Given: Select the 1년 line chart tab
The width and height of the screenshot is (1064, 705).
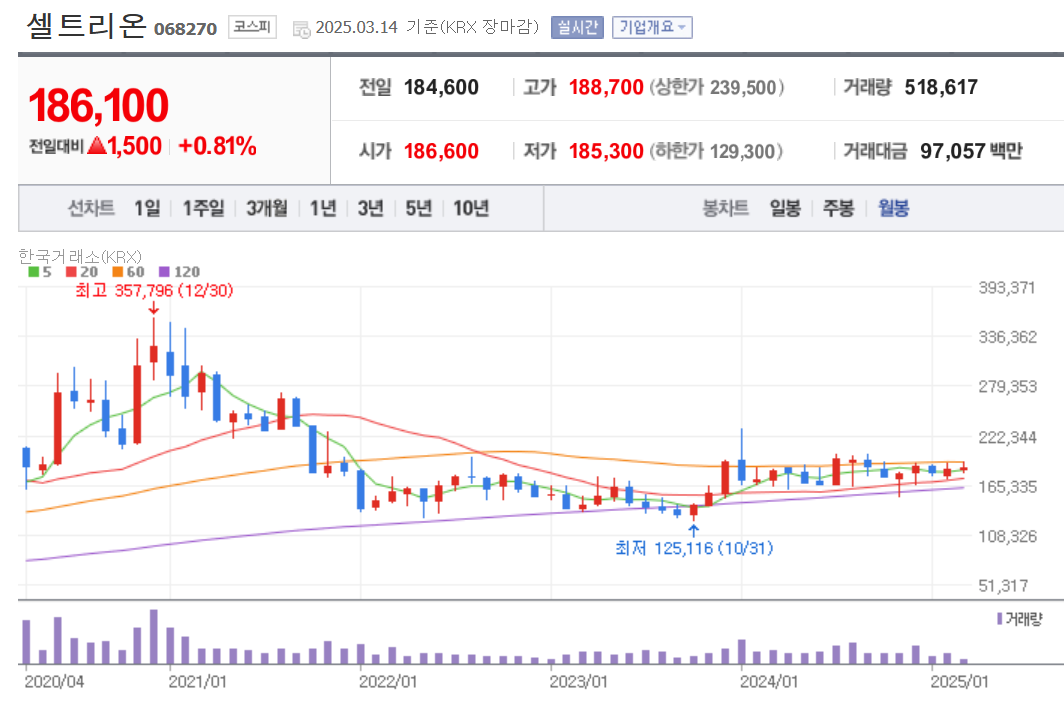Looking at the screenshot, I should [323, 208].
